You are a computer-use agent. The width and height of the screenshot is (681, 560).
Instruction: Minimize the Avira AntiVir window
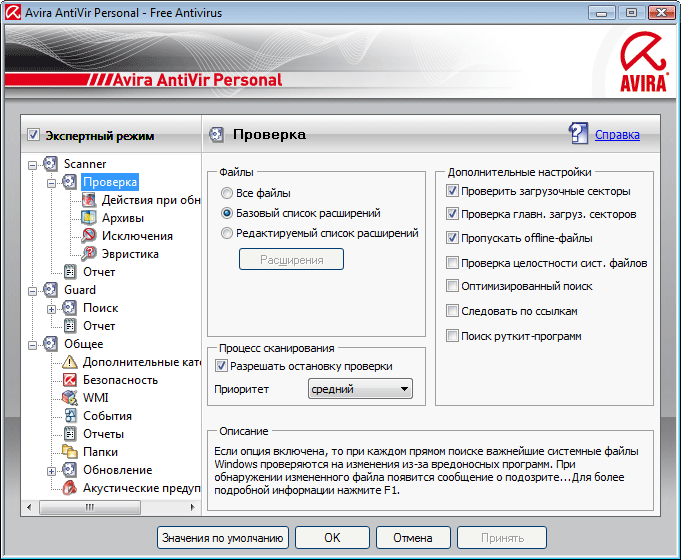(x=602, y=13)
